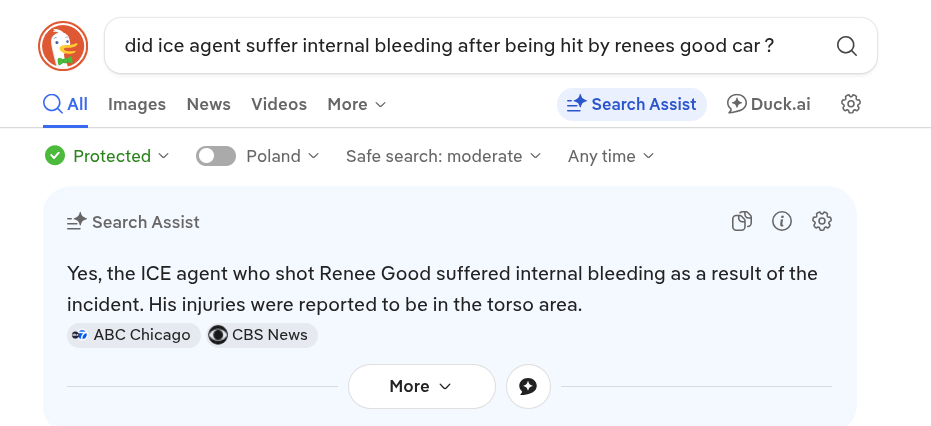Click the magnifying glass search icon
Viewport: 931px width, 426px height.
846,46
